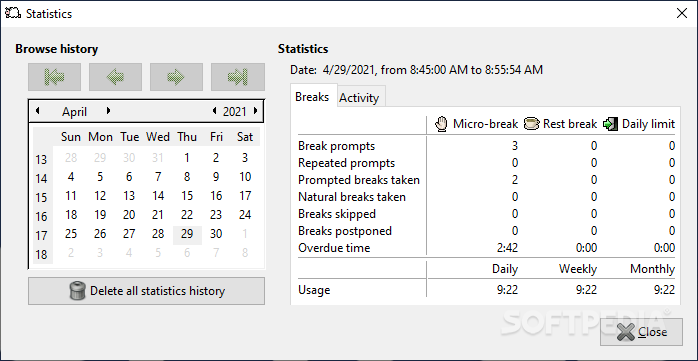This screenshot has height=361, width=698.
Task: Click the Monthly usage value 9:22
Action: (664, 290)
